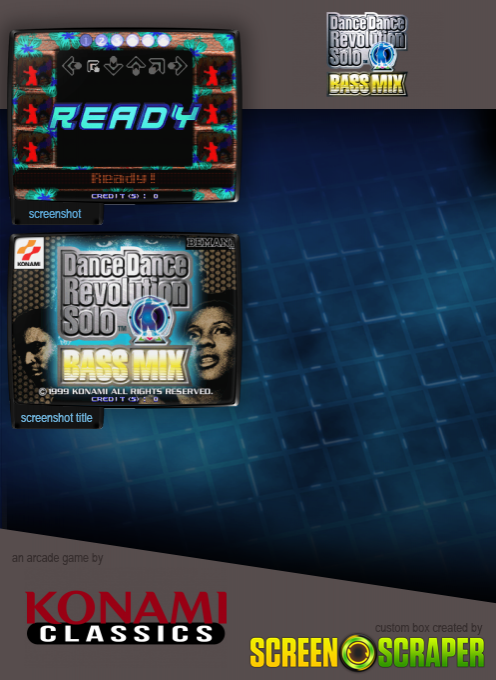
Task: Click the up-right diagonal arrow step target
Action: [156, 66]
